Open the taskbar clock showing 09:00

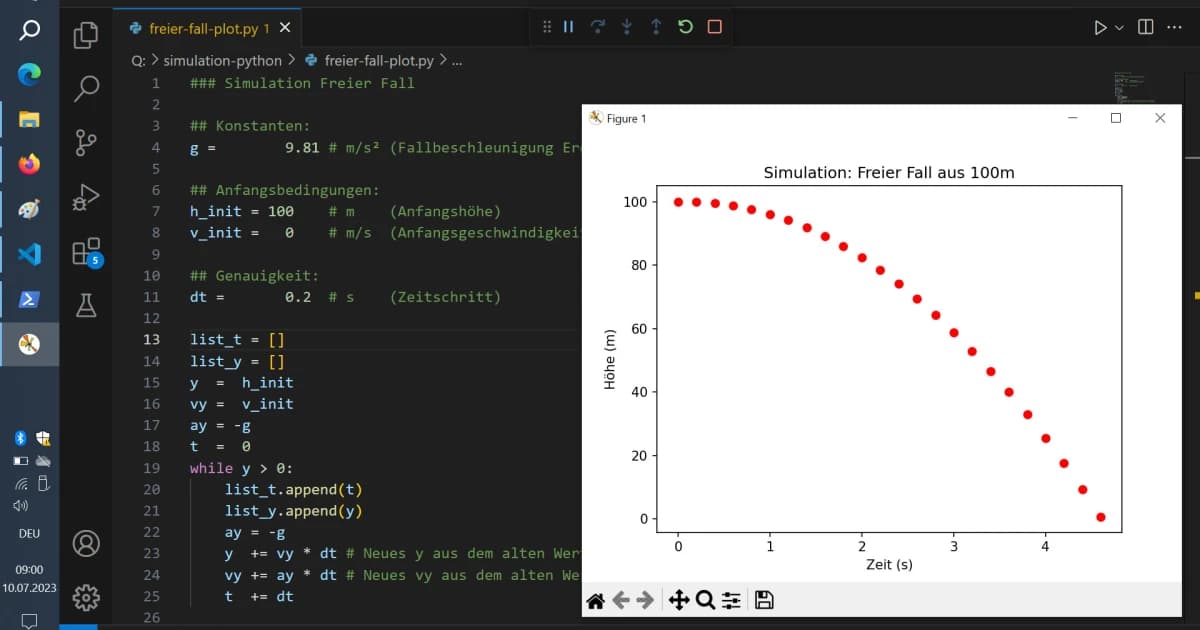(29, 577)
